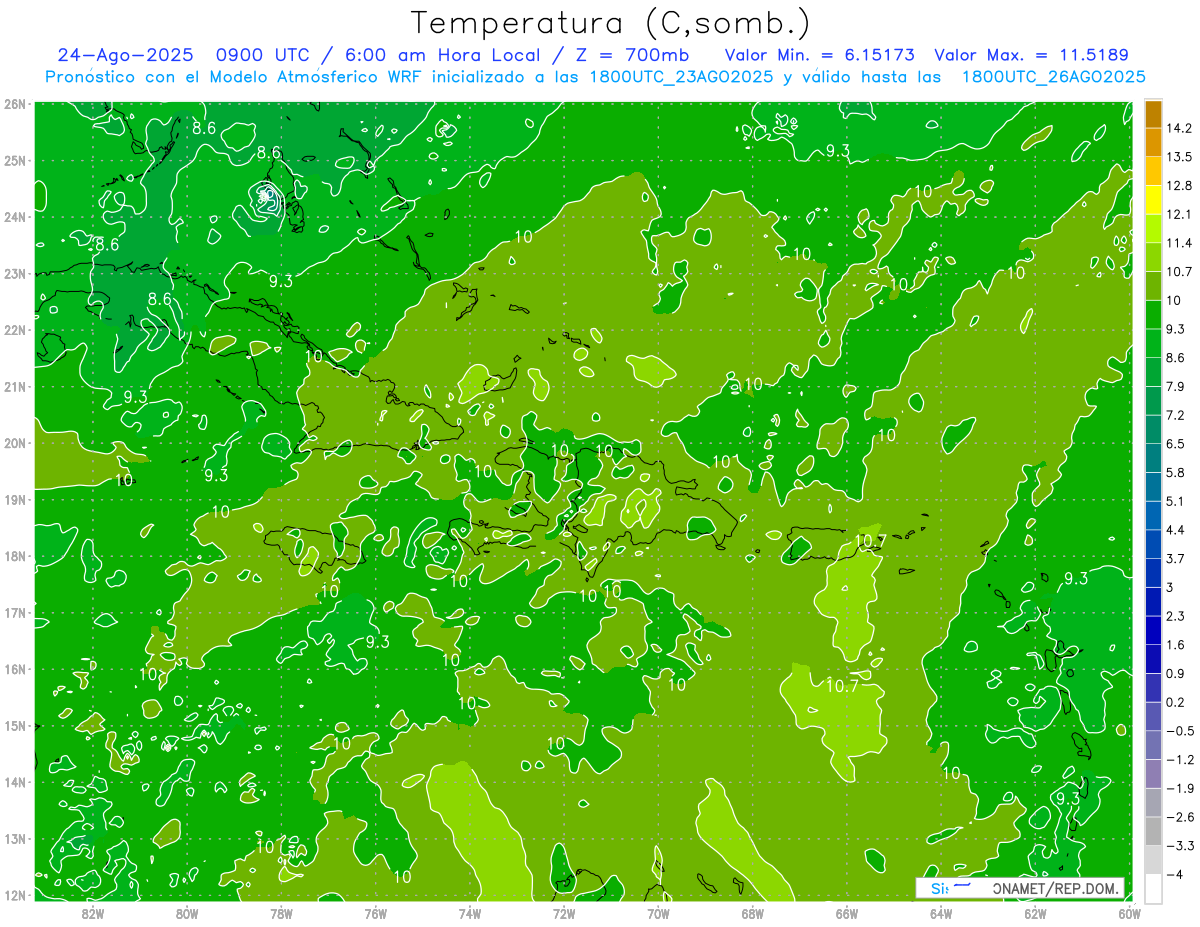
Task: Click the colorbar swatch between 11.4 and 10.7
Action: coord(1153,256)
